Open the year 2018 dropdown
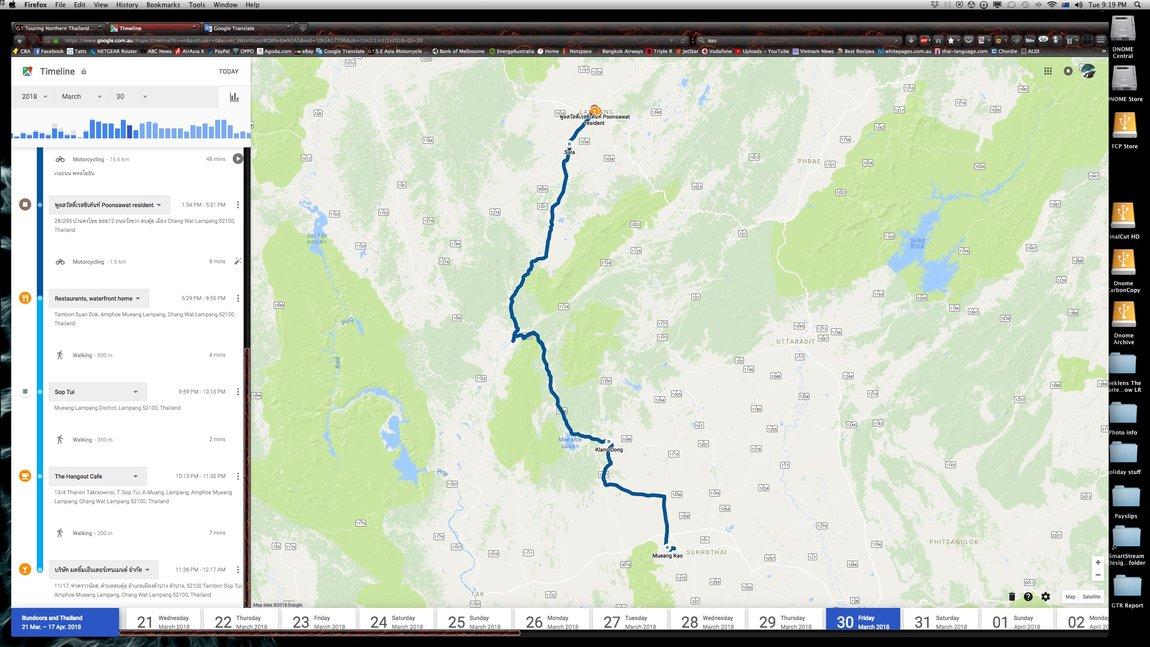The image size is (1150, 647). [x=34, y=97]
